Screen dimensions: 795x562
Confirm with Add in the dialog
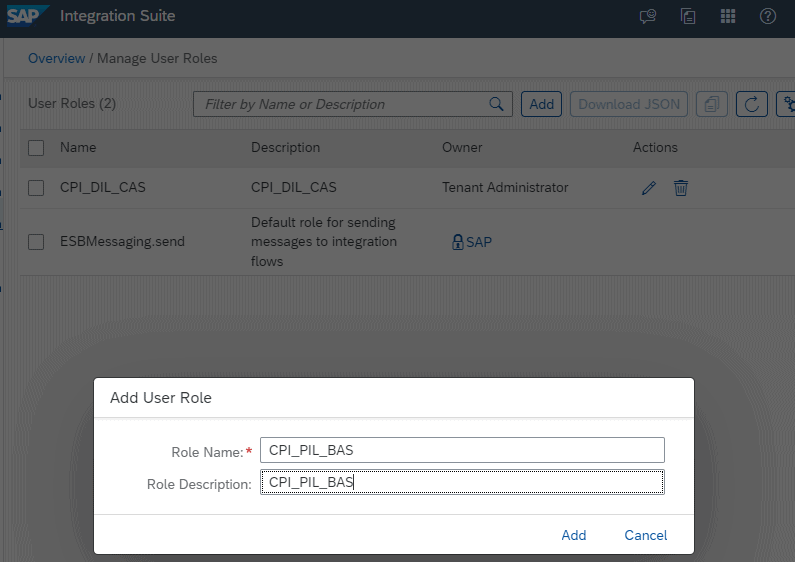[573, 535]
